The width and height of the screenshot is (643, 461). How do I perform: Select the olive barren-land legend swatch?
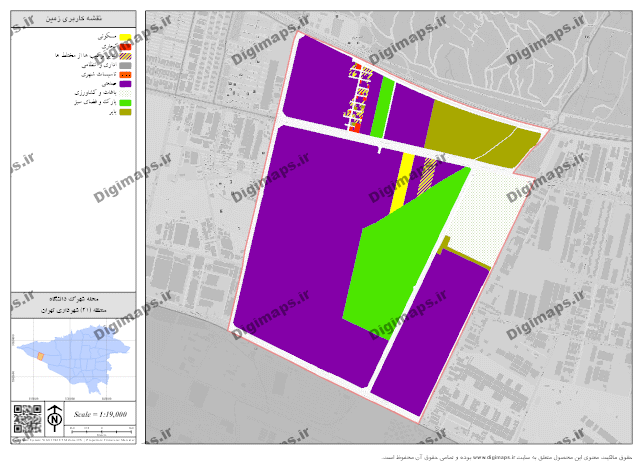click(x=125, y=113)
